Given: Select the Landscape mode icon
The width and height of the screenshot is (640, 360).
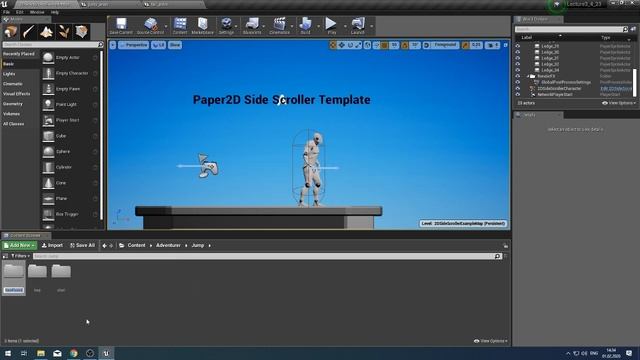Looking at the screenshot, I should [46, 31].
